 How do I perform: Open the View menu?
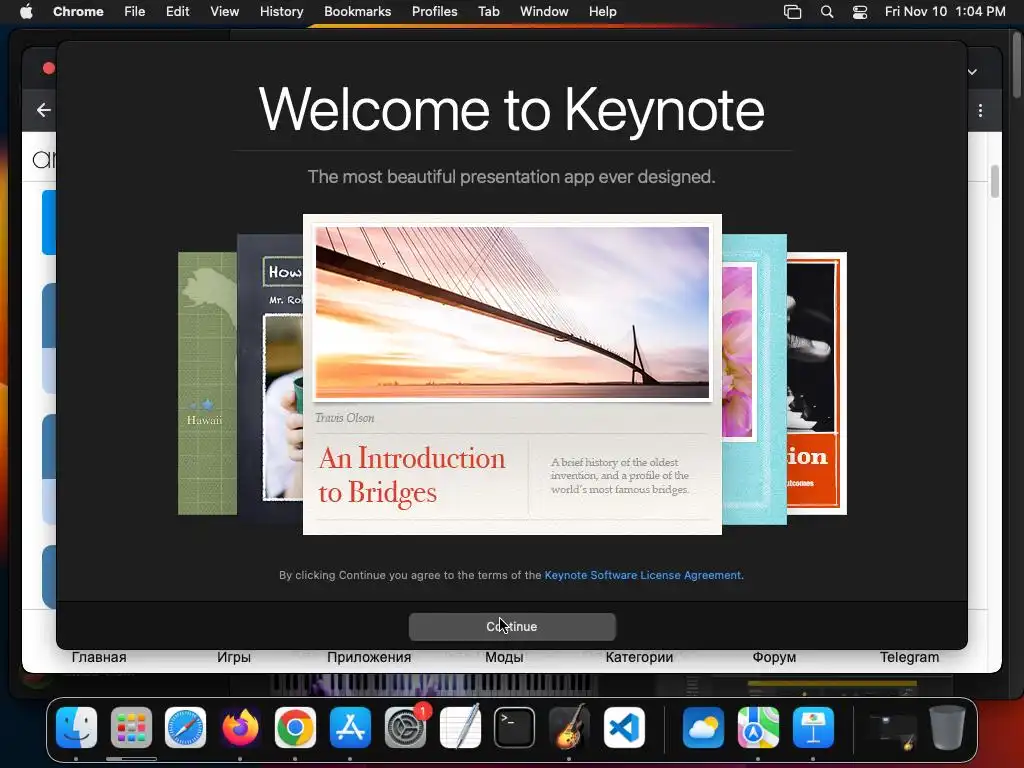point(224,12)
